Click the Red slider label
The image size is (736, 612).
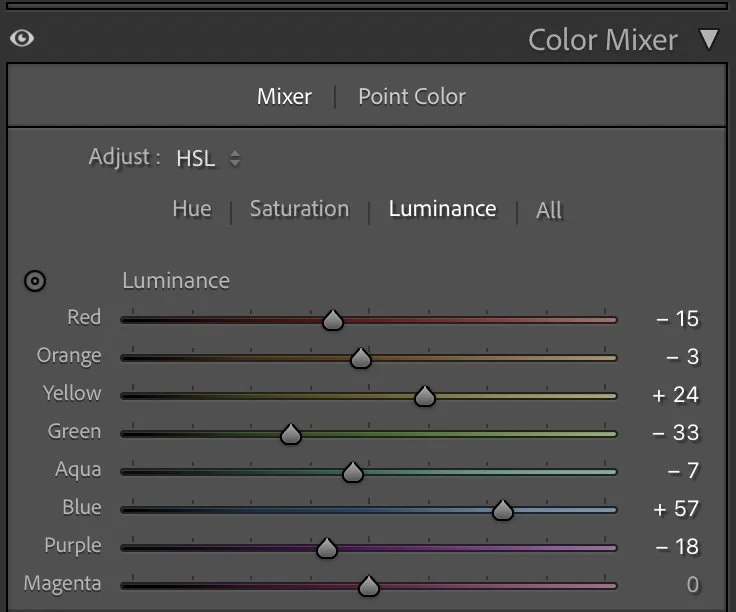click(84, 317)
